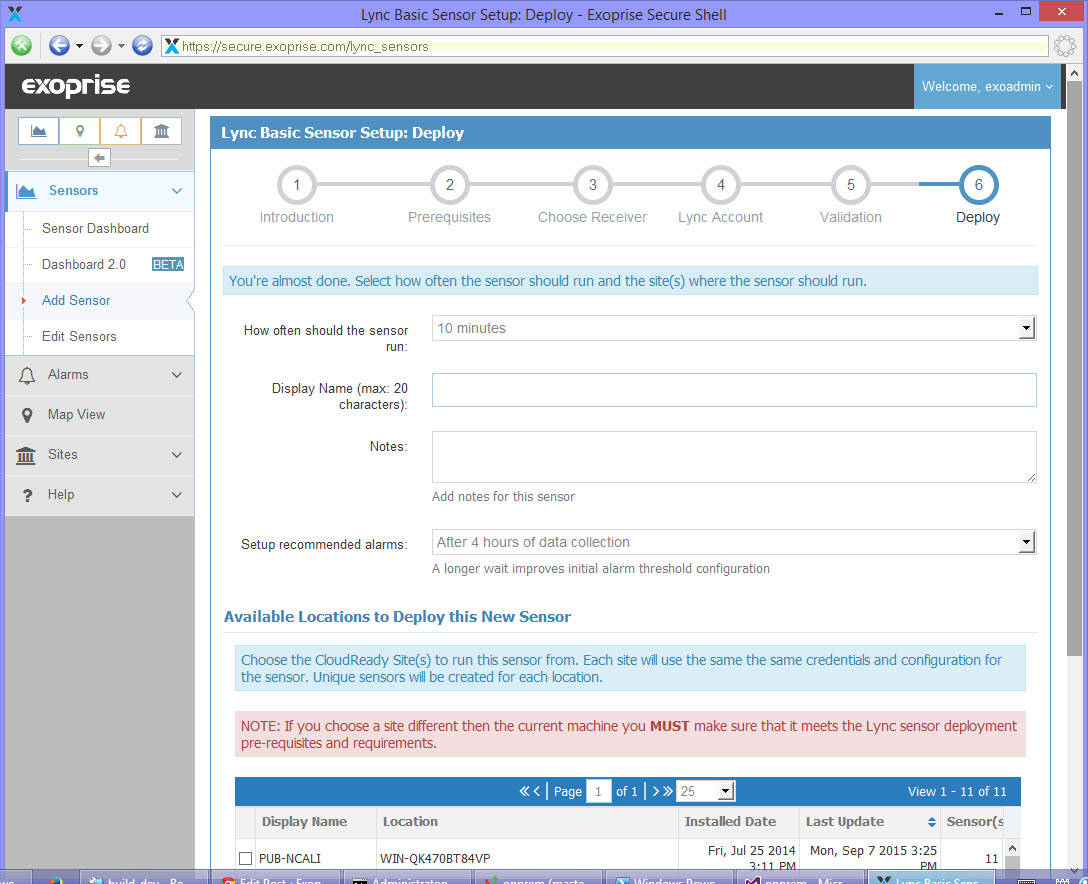Open Setup recommended alarms dropdown
Screen dimensions: 1088x884
(x=734, y=542)
